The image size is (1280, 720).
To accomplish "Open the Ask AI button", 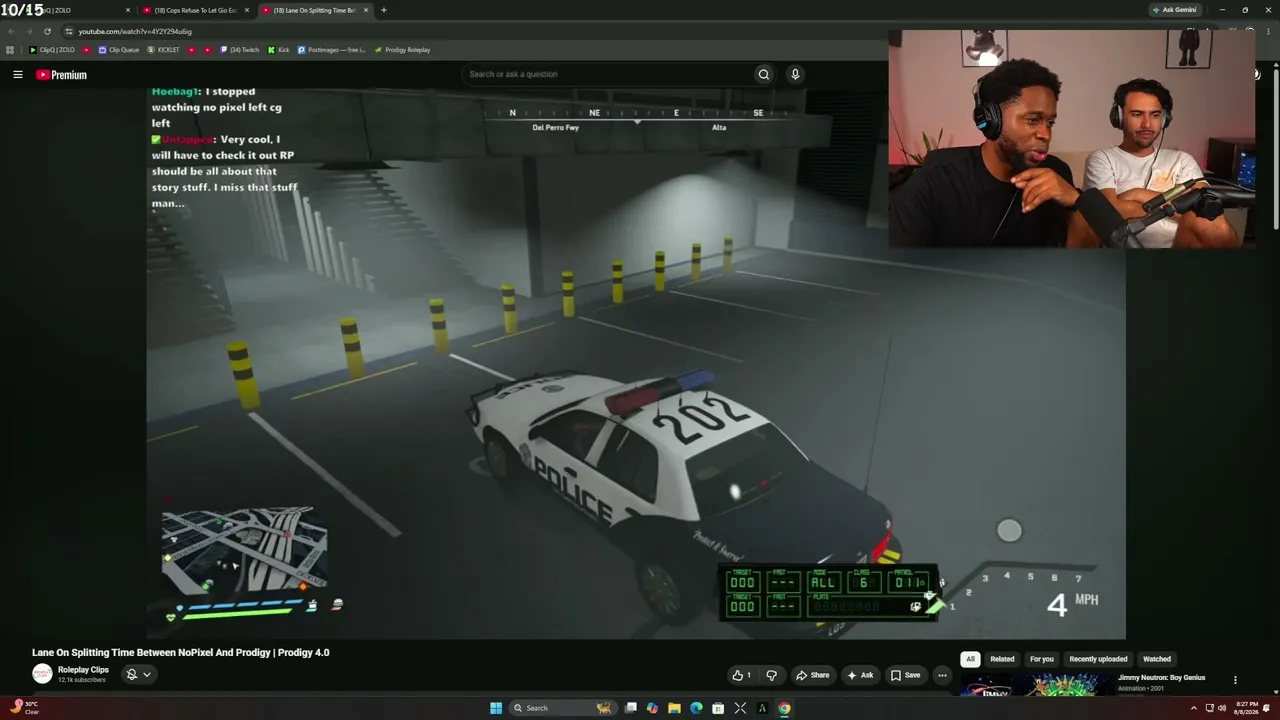I will click(860, 675).
